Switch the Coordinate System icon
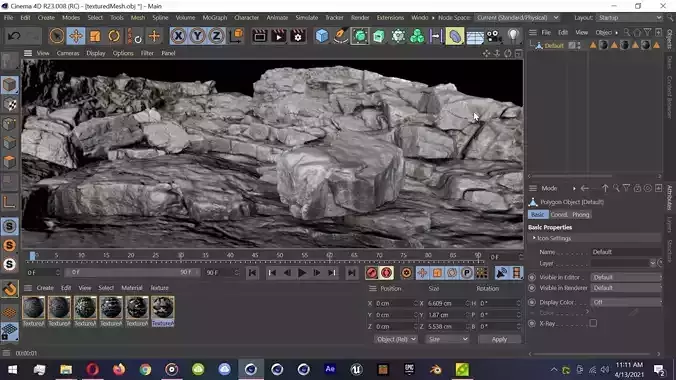This screenshot has width=676, height=380. [236, 36]
